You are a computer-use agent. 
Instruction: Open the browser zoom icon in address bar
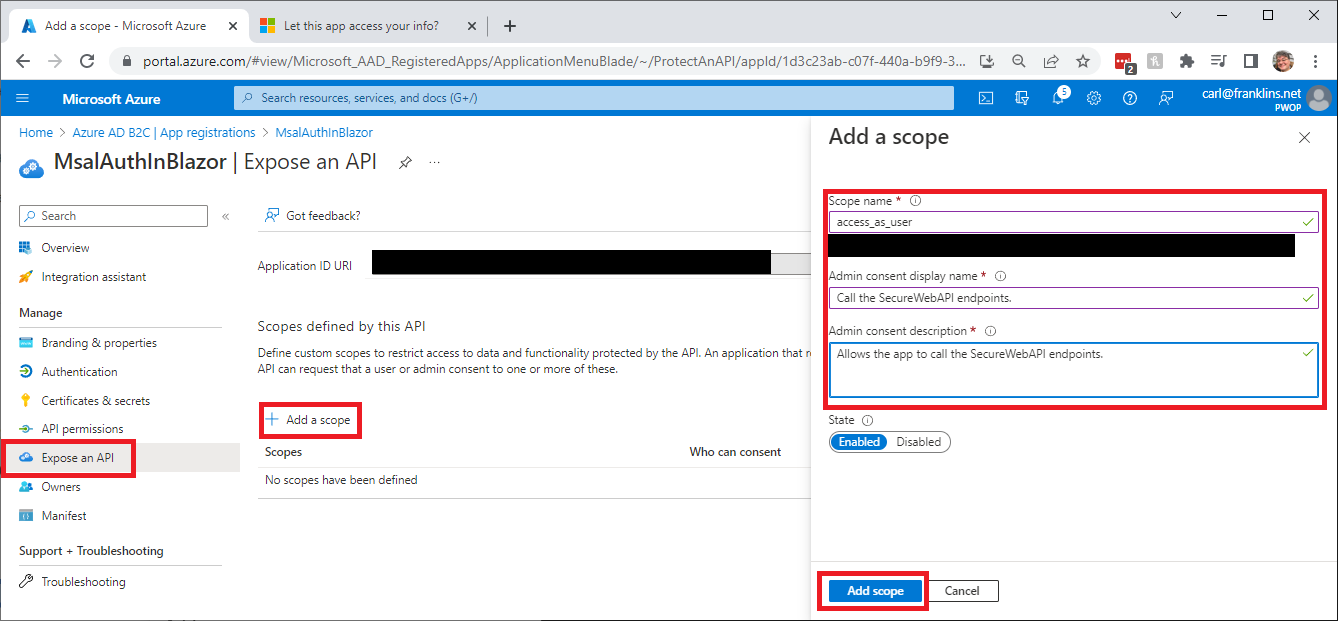pos(1019,61)
